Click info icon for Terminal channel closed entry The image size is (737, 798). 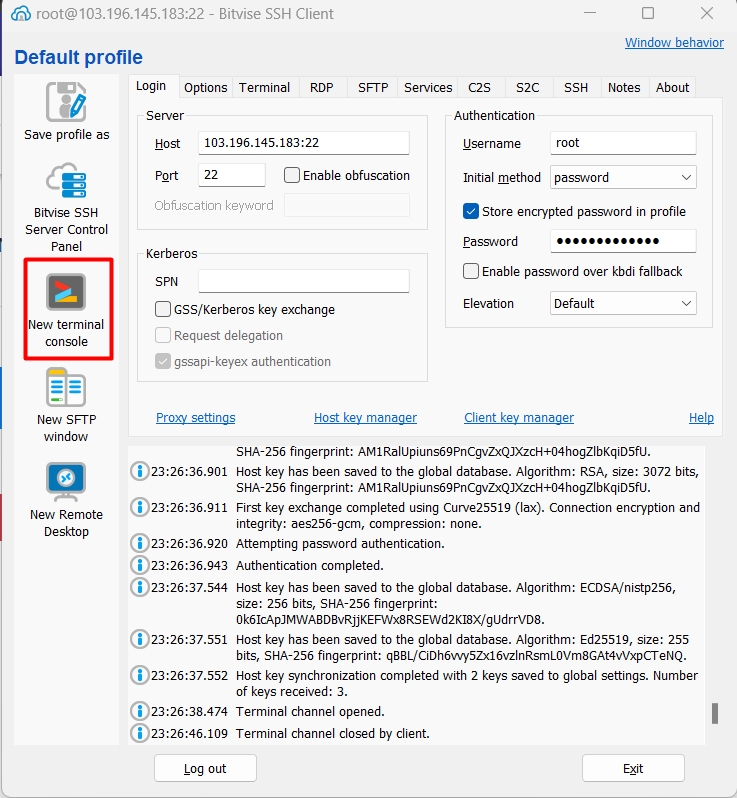click(x=139, y=733)
